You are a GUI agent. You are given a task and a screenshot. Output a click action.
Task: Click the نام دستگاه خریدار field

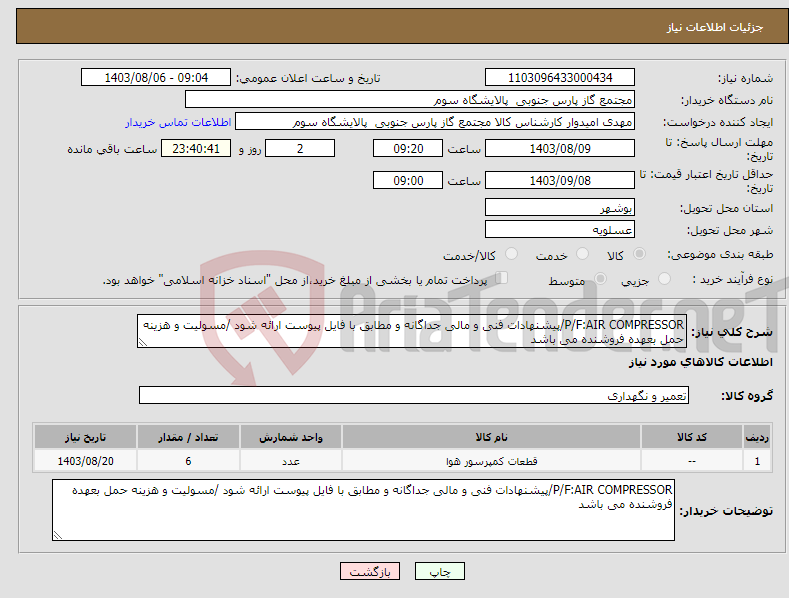[410, 100]
